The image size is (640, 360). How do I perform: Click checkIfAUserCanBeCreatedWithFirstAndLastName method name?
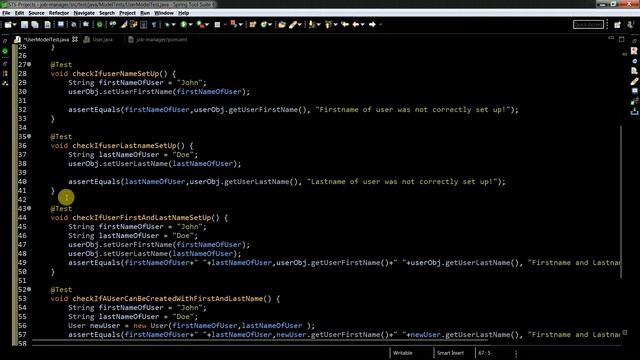(168, 299)
